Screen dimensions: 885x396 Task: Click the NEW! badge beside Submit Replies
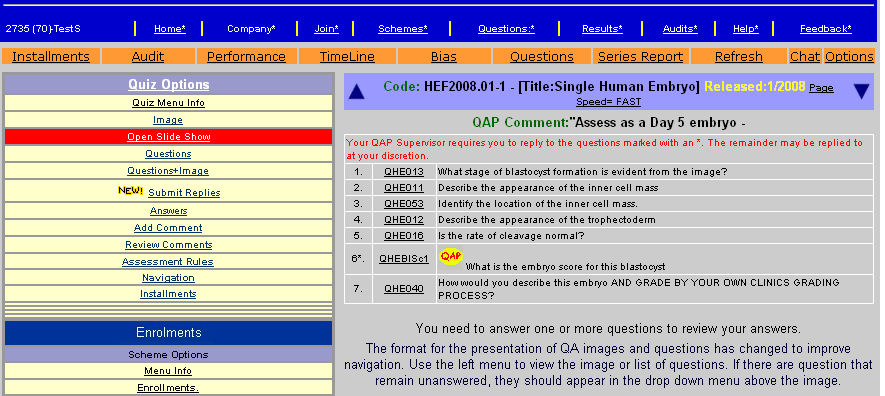(130, 191)
